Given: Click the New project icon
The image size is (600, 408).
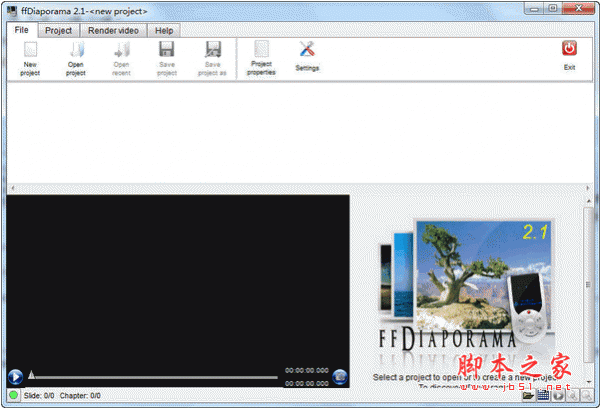Looking at the screenshot, I should (x=30, y=50).
